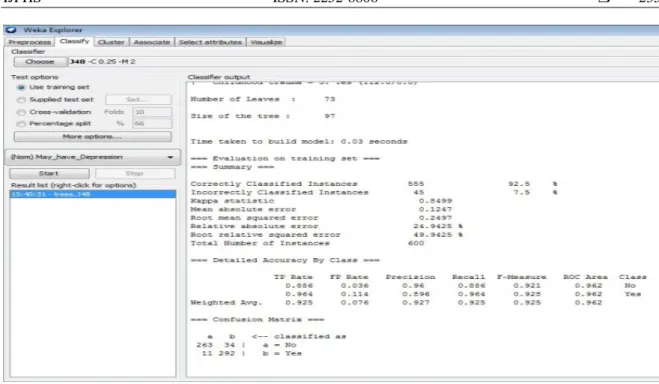This screenshot has height=384, width=659.
Task: Click the TP Rate column header
Action: point(293,277)
